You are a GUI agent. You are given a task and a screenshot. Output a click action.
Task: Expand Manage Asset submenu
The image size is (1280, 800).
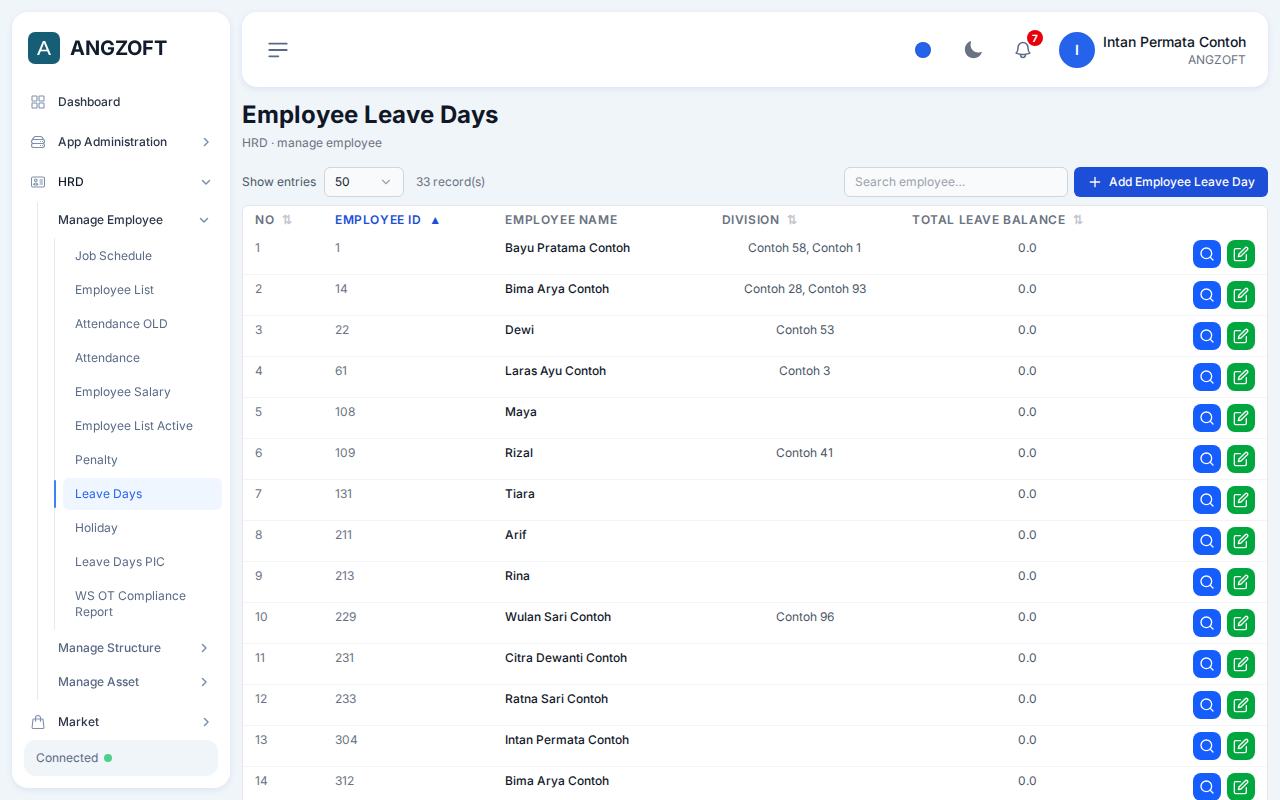pos(134,682)
